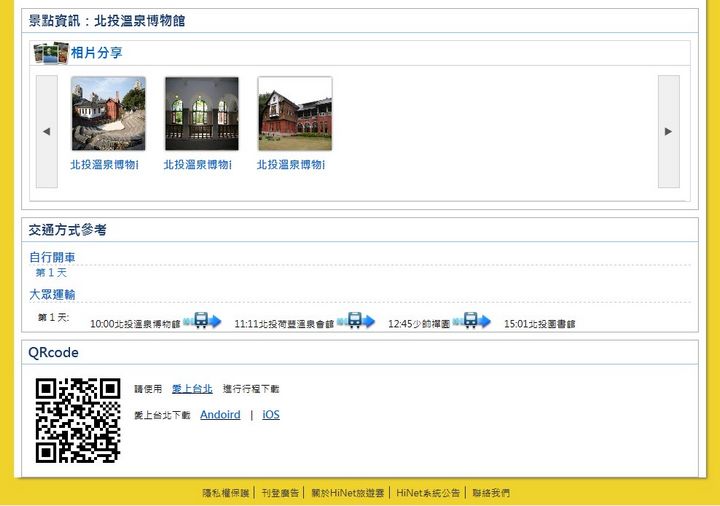Open the HiNet系統公告 footer link
The height and width of the screenshot is (506, 720).
coord(428,493)
